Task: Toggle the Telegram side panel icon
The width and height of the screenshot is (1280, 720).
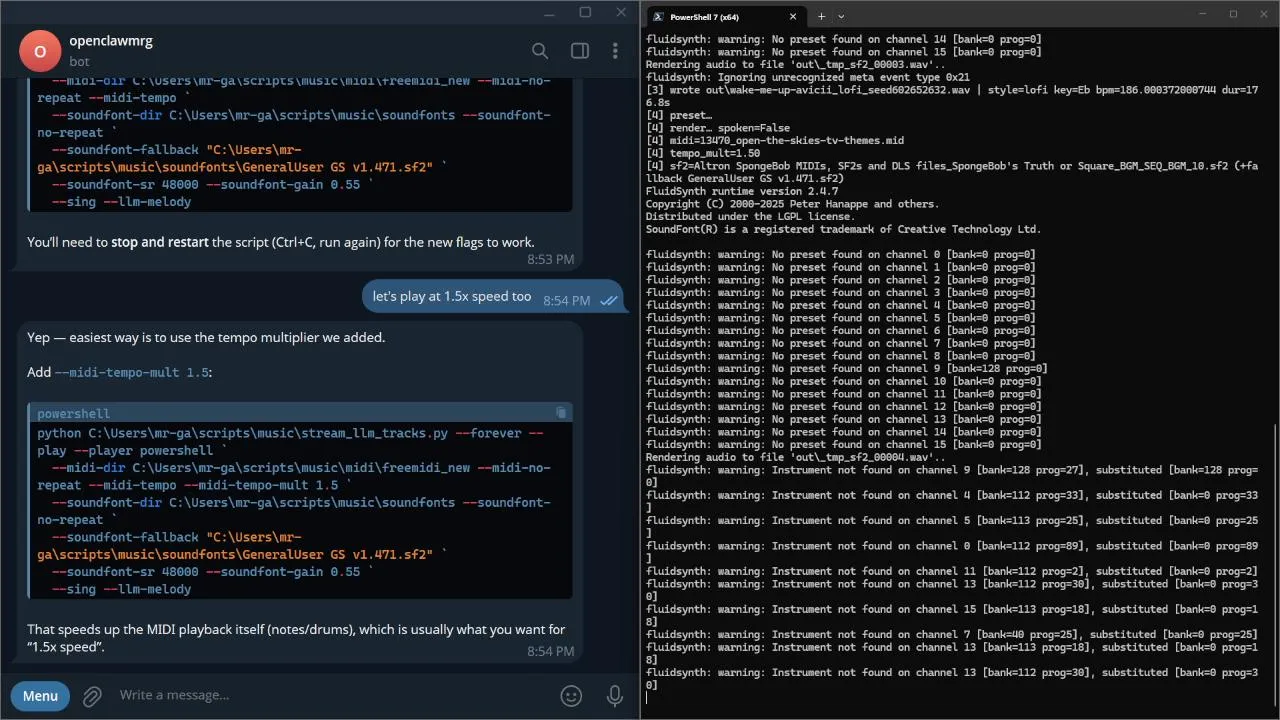Action: (579, 51)
